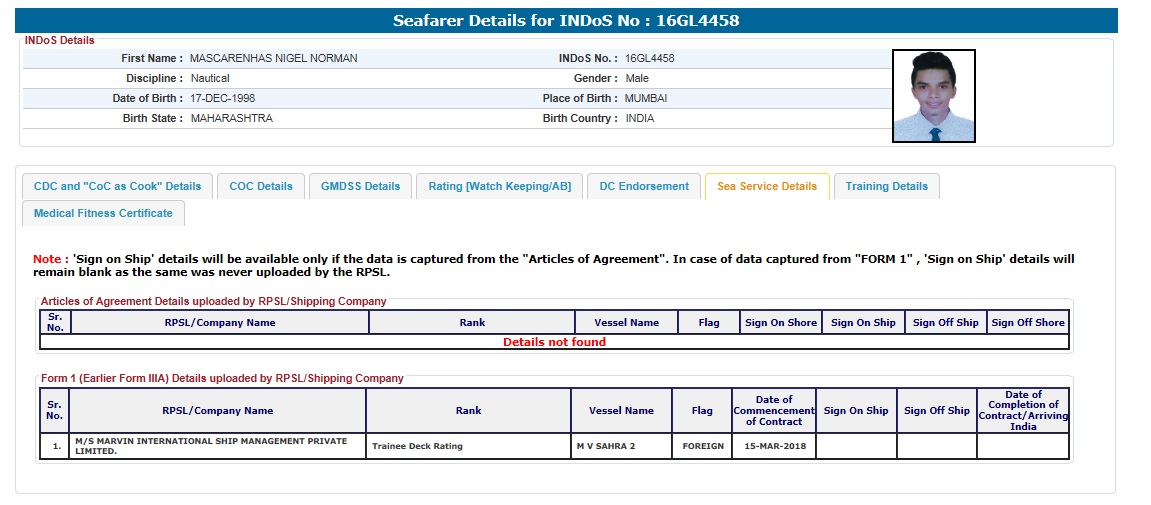The height and width of the screenshot is (505, 1151).
Task: Click the INDoS No. value 16GL4458
Action: 649,58
